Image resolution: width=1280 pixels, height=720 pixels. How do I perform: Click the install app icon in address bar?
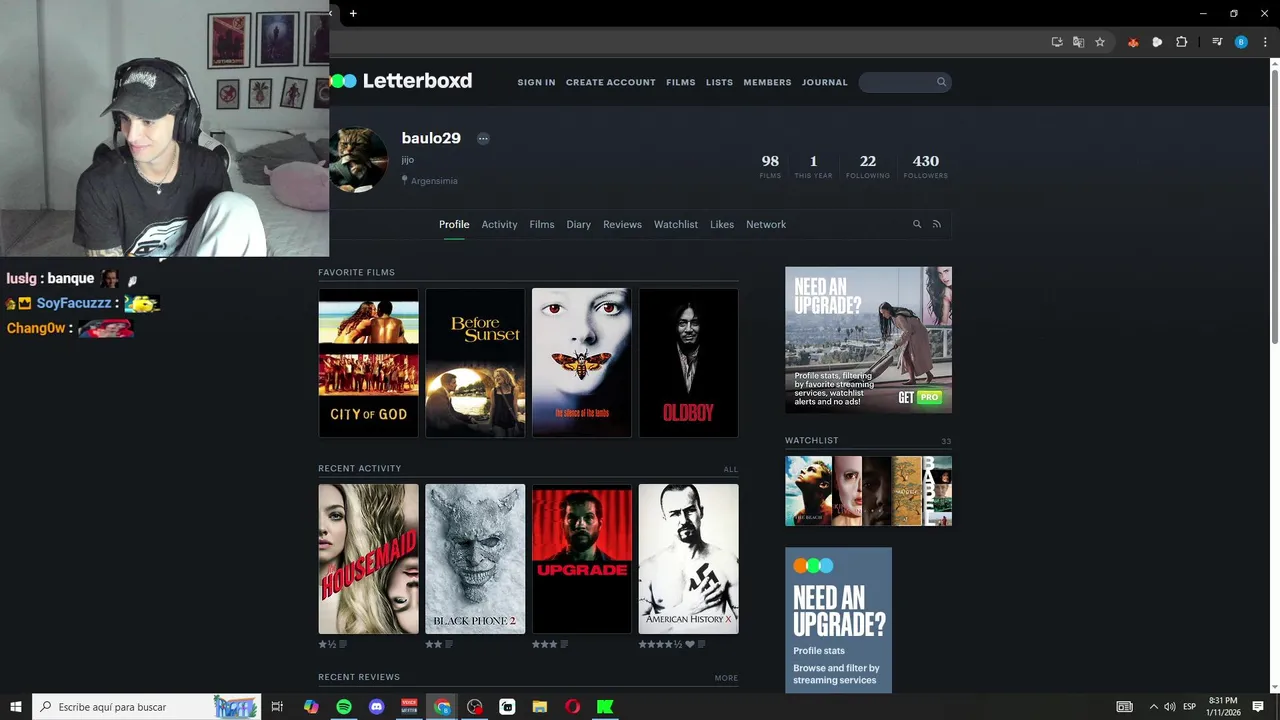pyautogui.click(x=1057, y=42)
